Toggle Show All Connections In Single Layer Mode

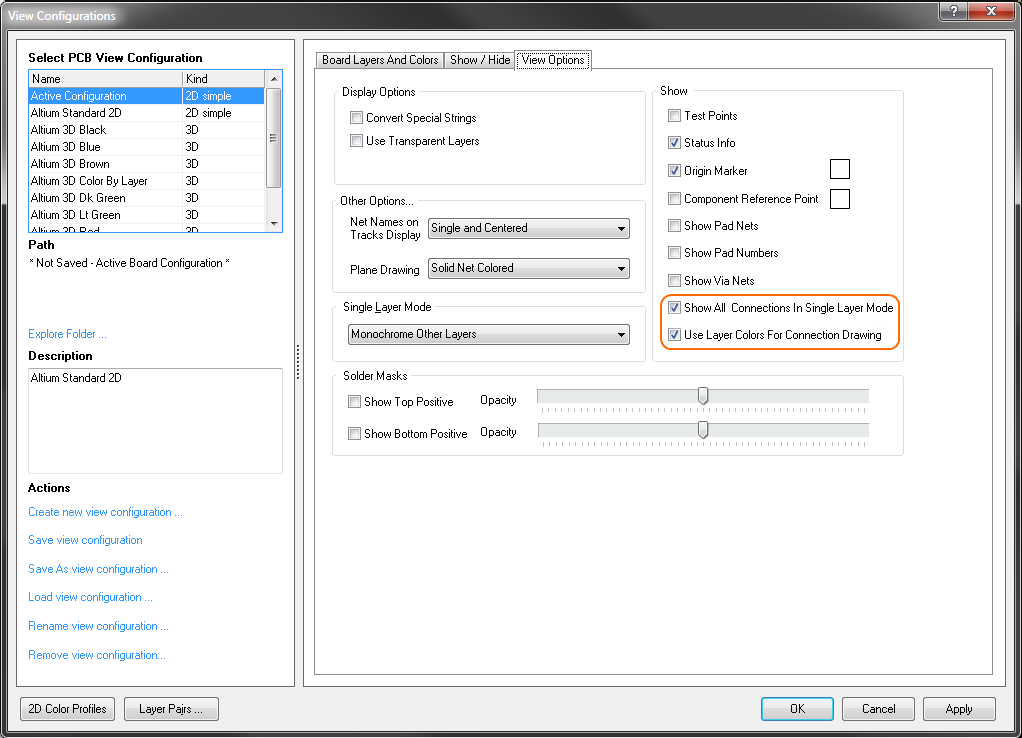[x=675, y=308]
